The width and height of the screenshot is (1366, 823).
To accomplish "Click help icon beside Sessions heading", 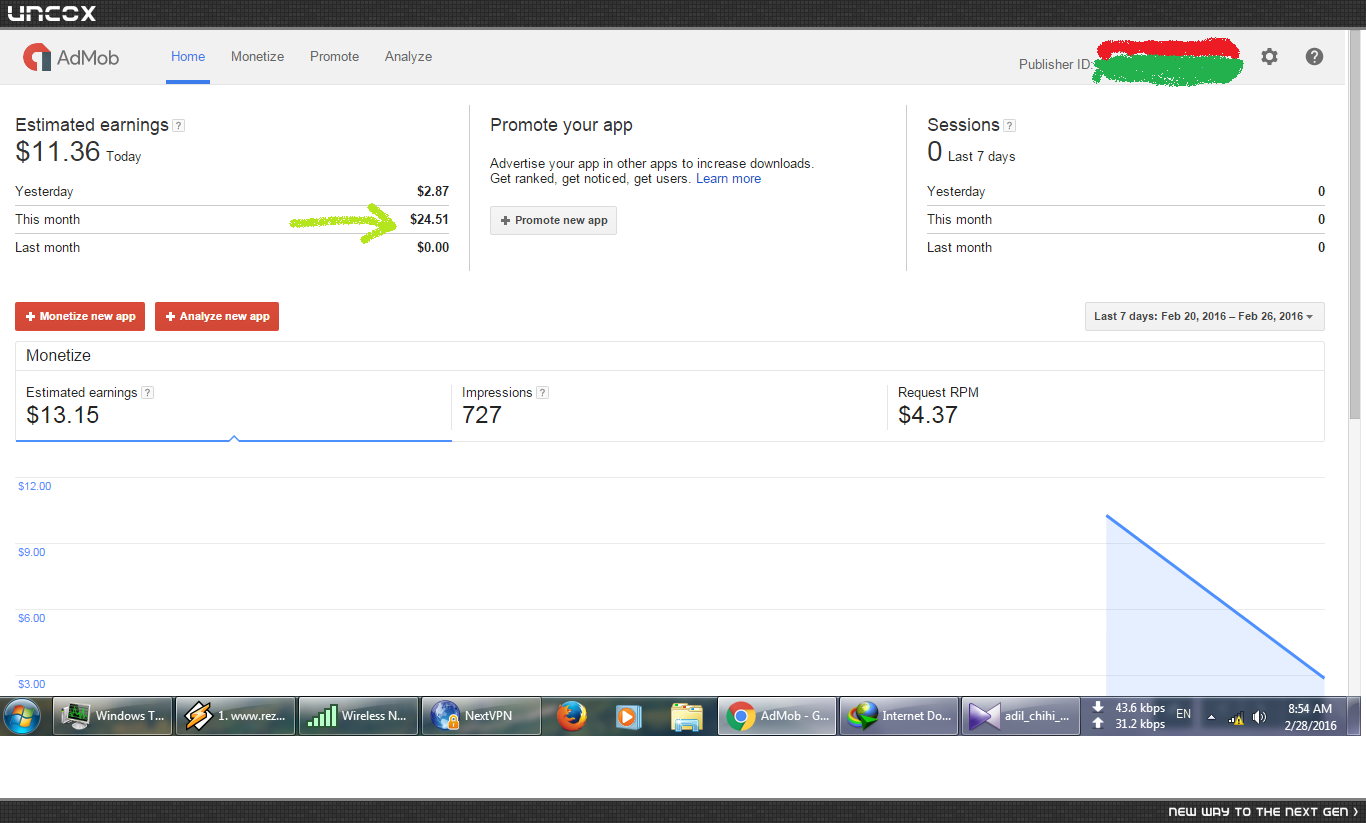I will 1010,126.
